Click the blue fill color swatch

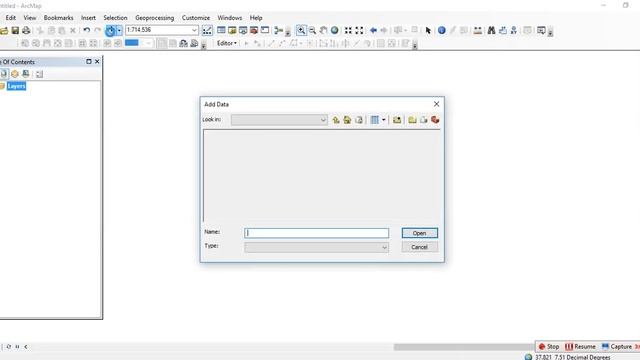131,43
